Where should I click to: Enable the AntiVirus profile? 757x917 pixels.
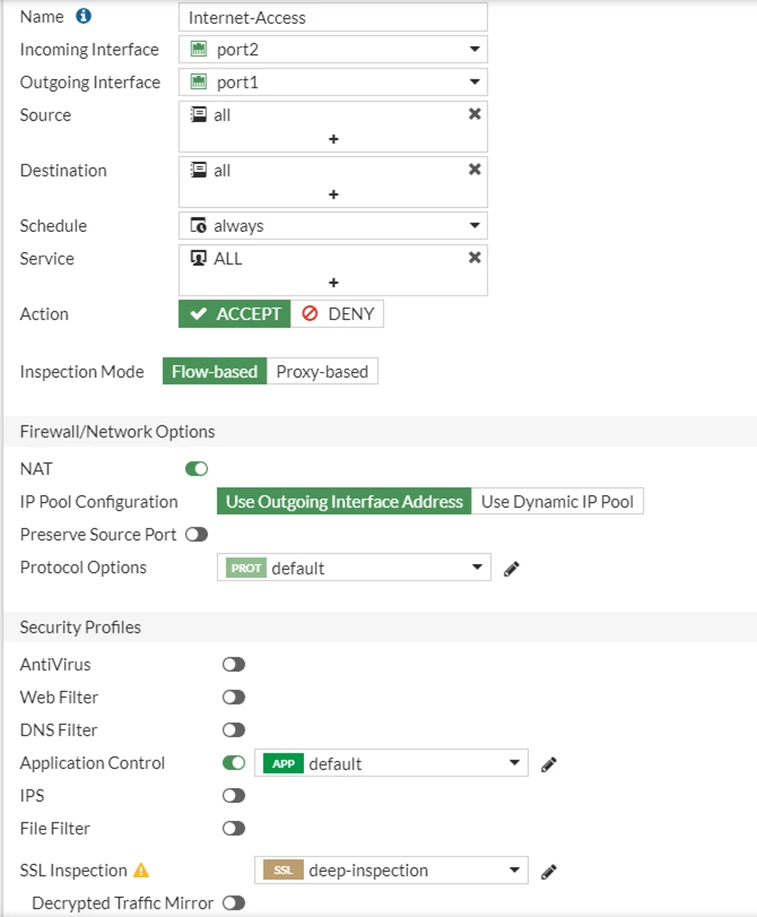point(233,664)
